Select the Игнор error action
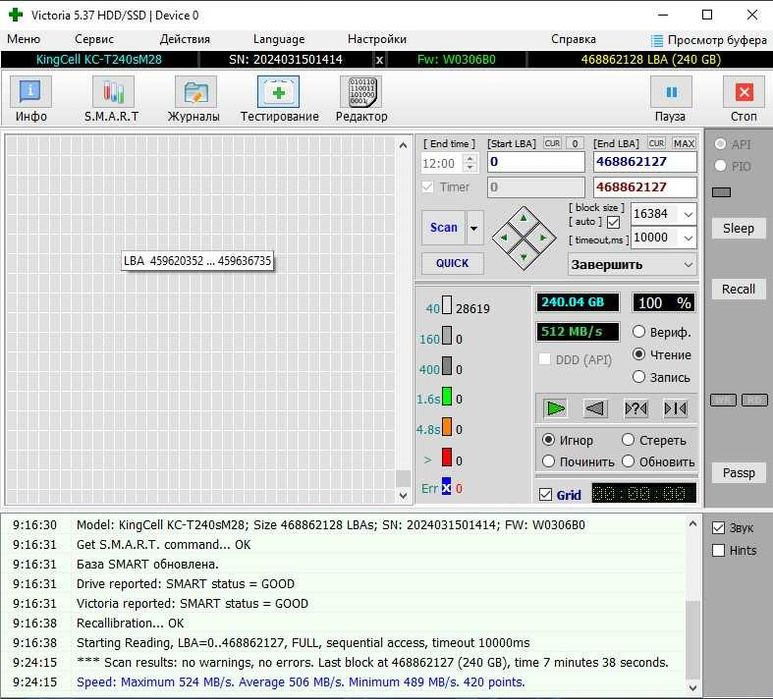 tap(548, 439)
